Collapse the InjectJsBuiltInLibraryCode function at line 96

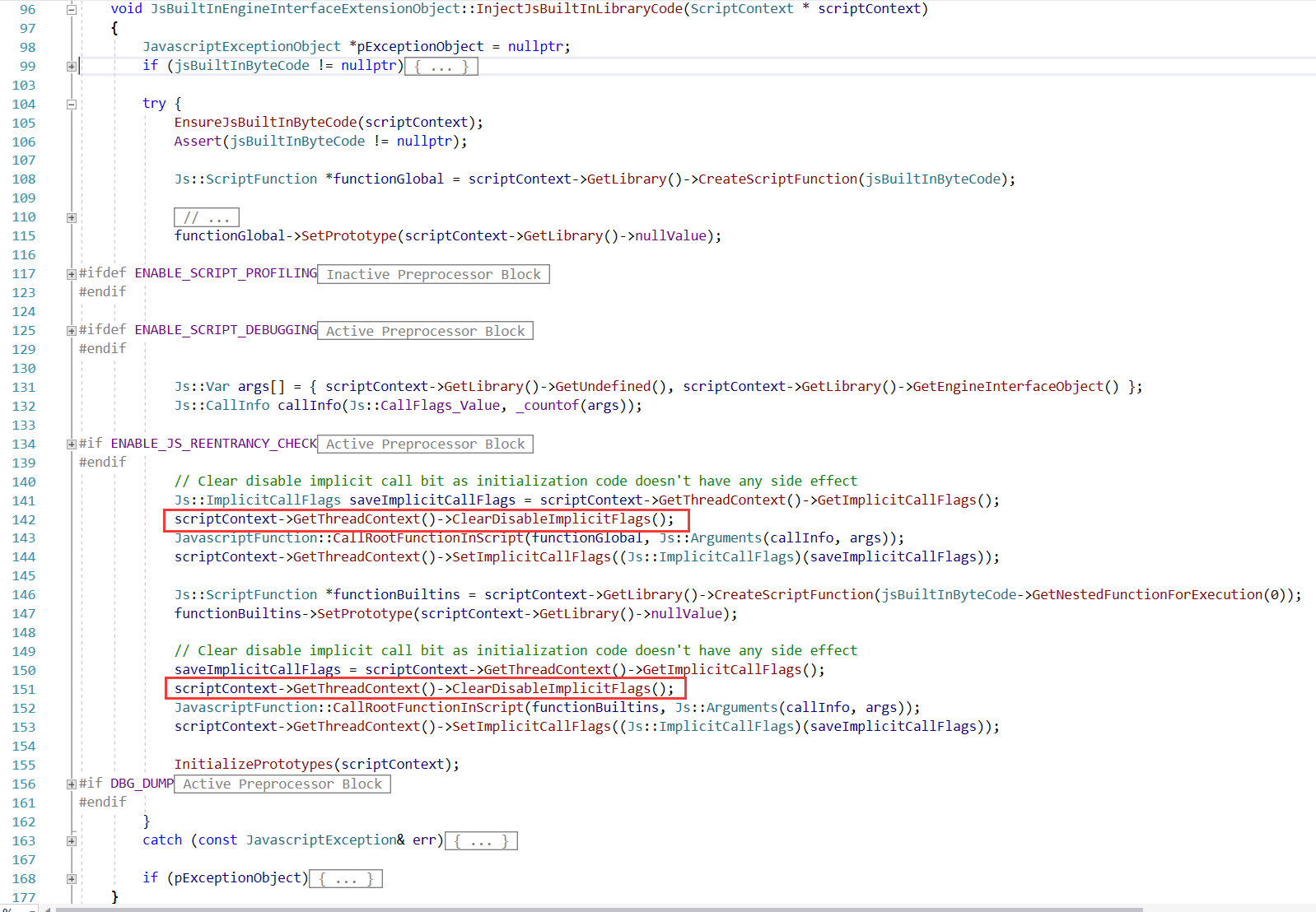coord(72,10)
